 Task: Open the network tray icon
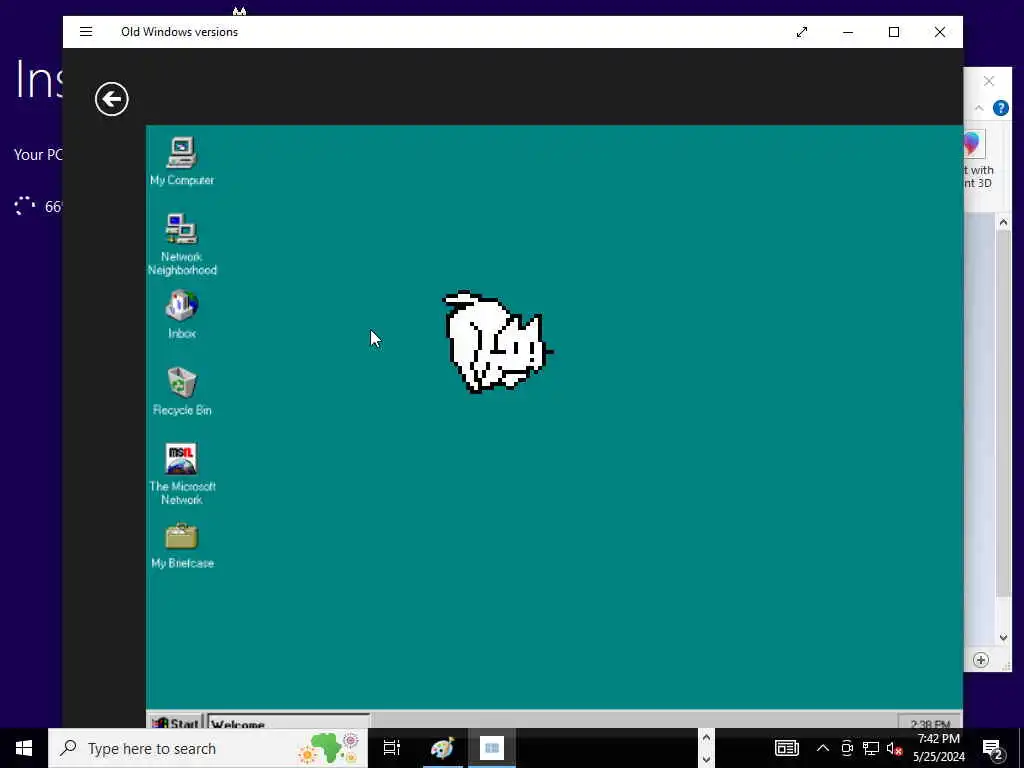(x=871, y=748)
